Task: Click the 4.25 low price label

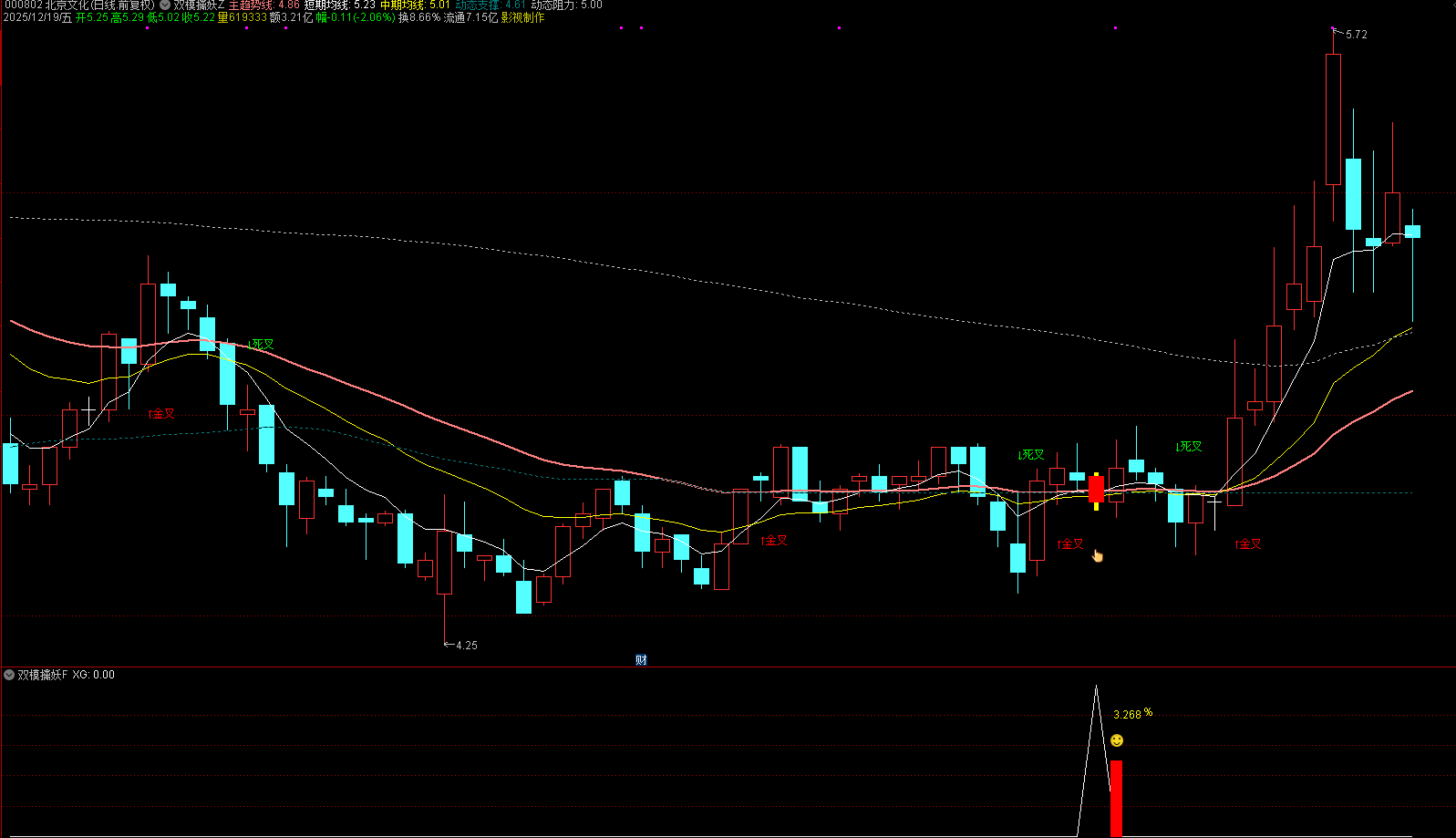Action: point(466,645)
